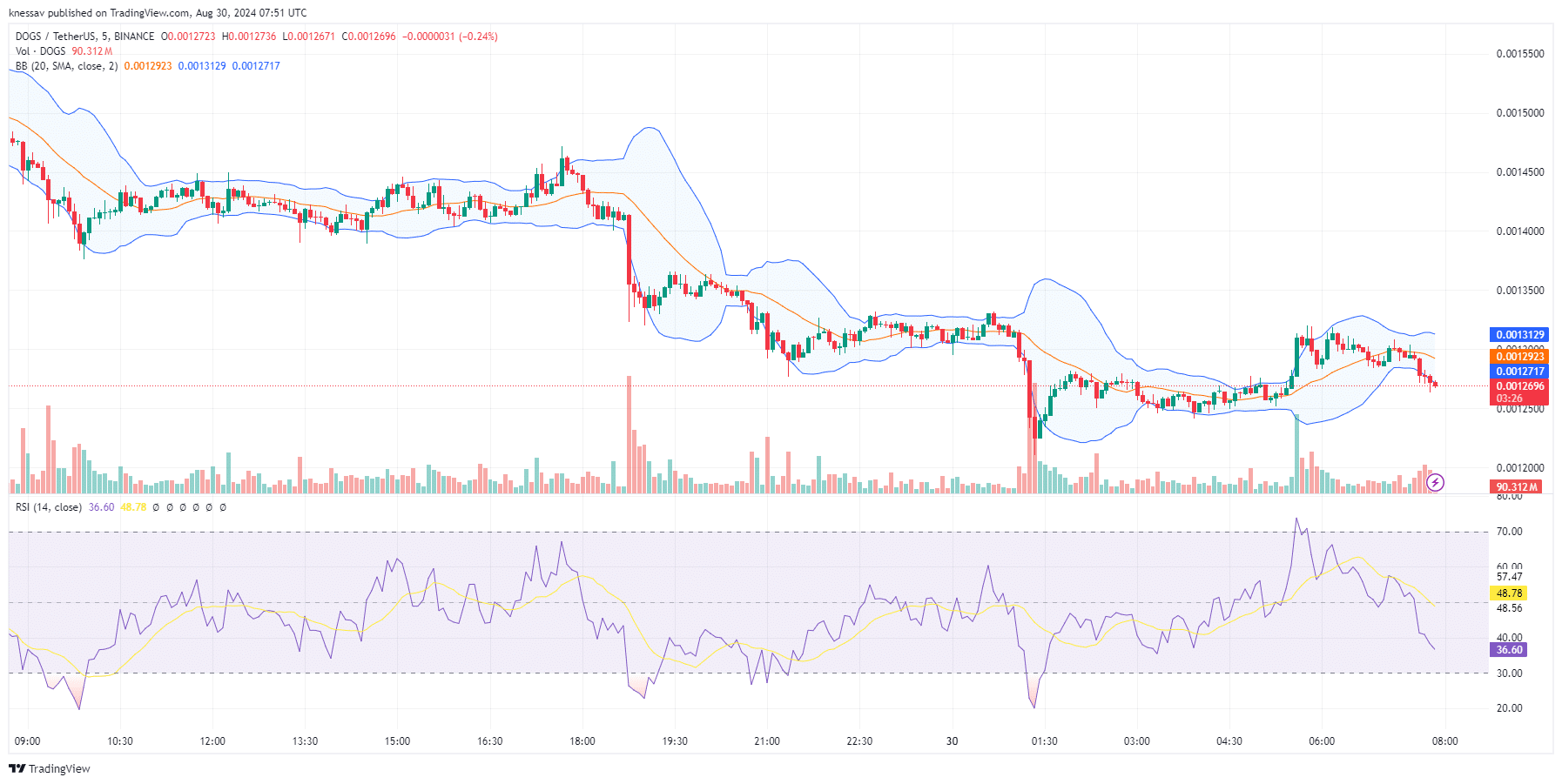Image resolution: width=1562 pixels, height=784 pixels.
Task: Click orange 0.0012923 price-axis tag
Action: pos(1519,357)
